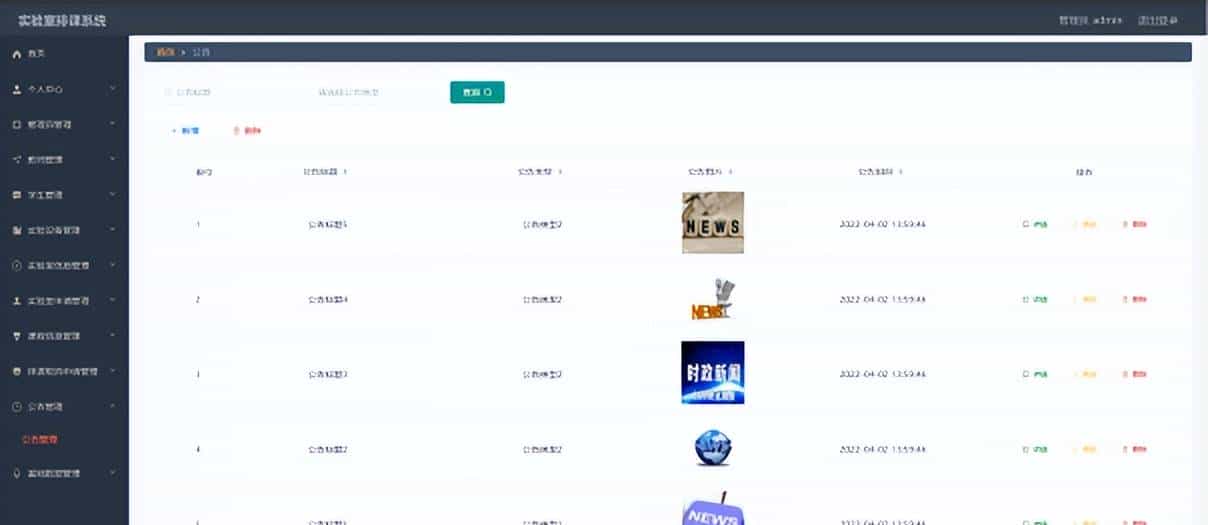Click the green 详情 icon in row 1

click(1026, 224)
